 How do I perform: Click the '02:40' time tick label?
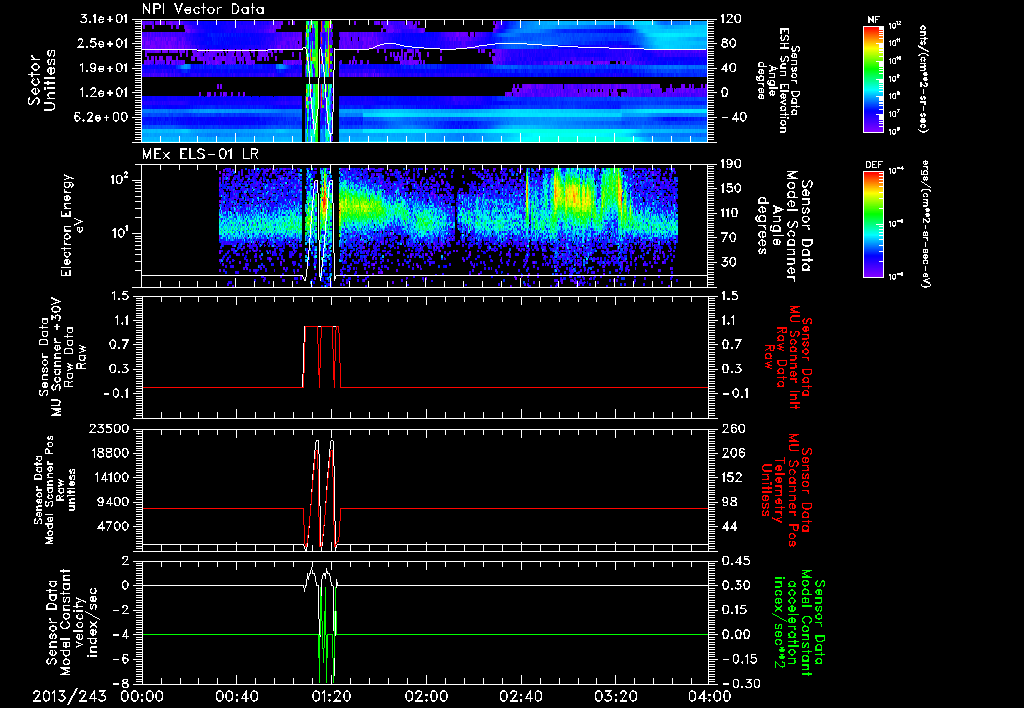tap(520, 697)
